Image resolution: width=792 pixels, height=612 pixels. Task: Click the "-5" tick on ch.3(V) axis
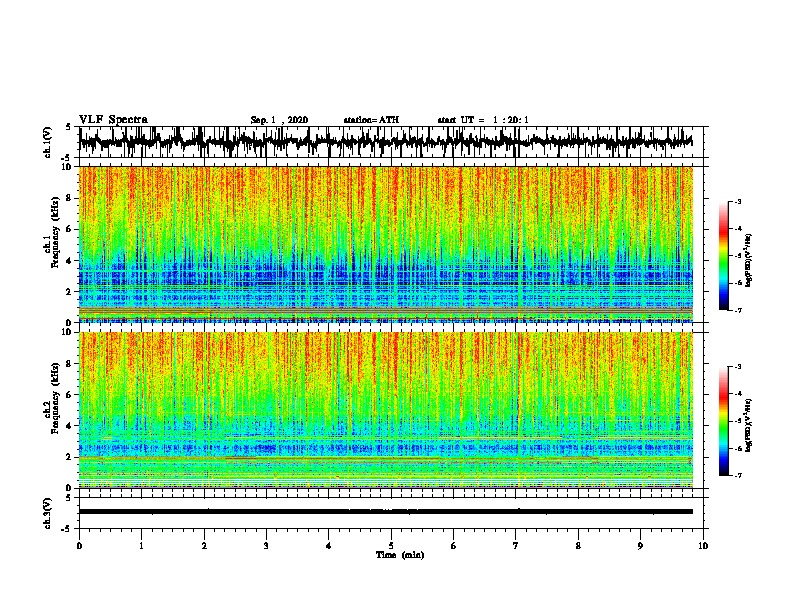click(x=68, y=529)
